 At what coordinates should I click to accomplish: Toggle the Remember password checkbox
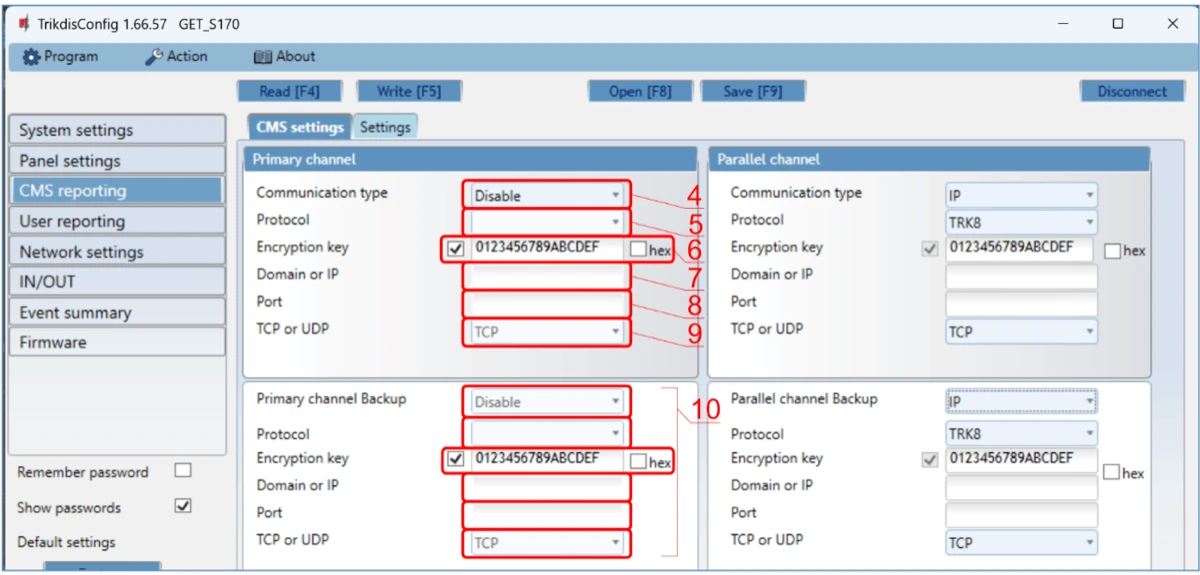click(x=183, y=470)
